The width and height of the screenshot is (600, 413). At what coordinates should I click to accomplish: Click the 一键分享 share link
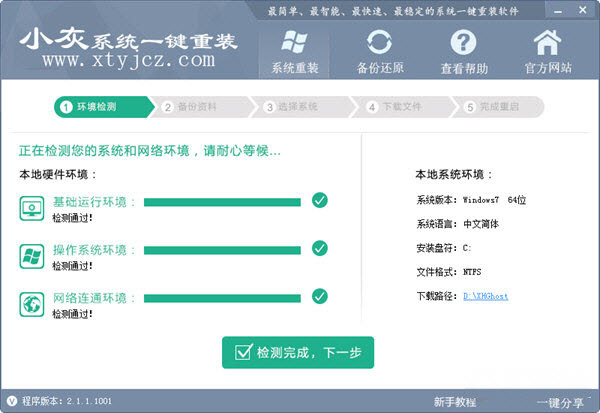(560, 403)
